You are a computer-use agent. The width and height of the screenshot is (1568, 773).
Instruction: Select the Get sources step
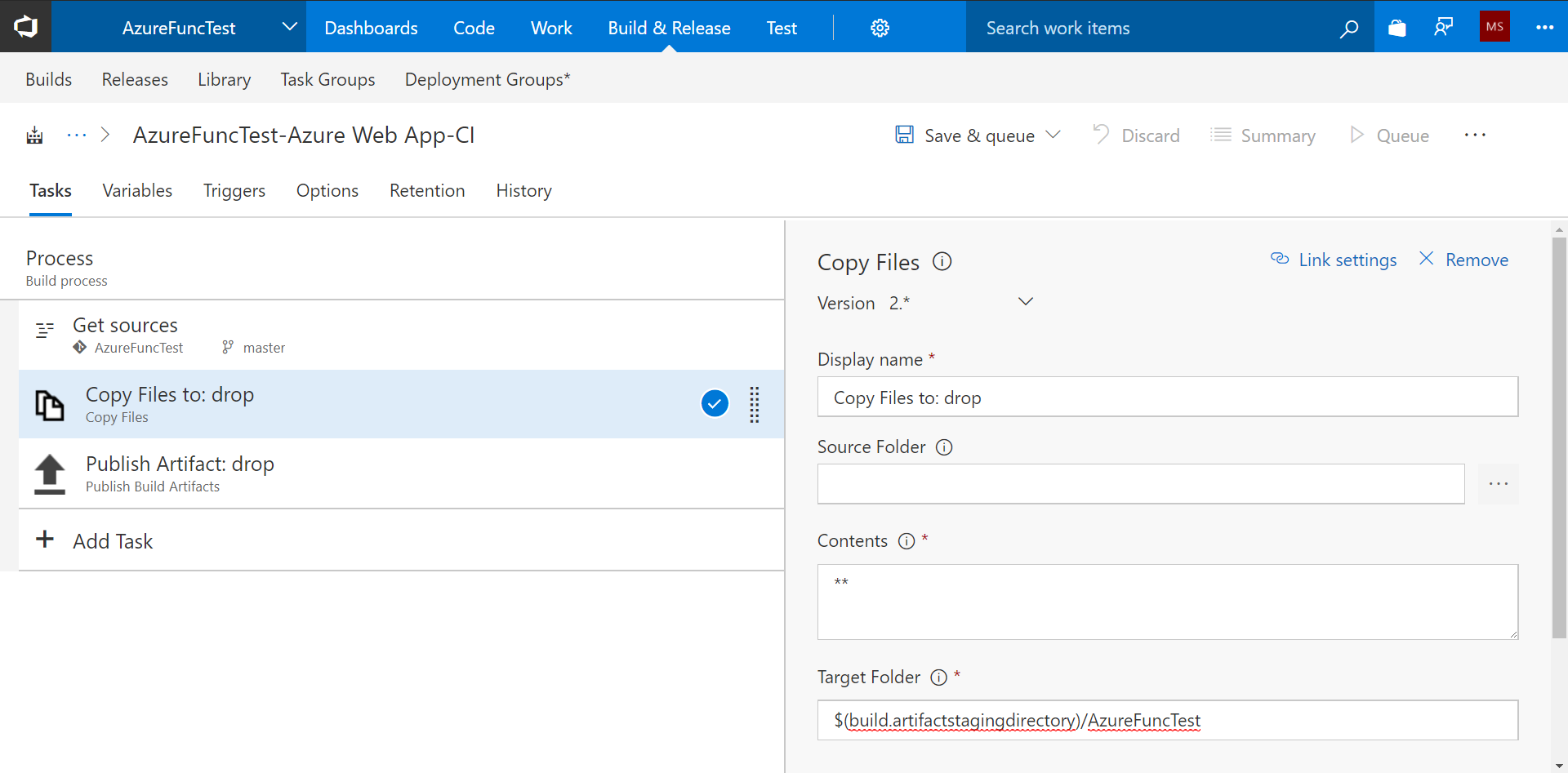401,335
